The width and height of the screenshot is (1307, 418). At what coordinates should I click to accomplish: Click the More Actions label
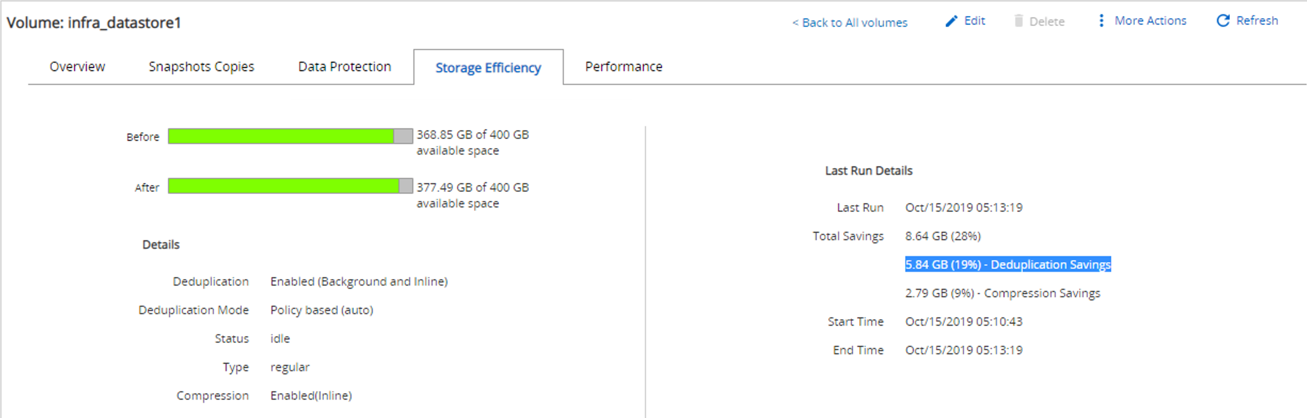(x=1150, y=21)
